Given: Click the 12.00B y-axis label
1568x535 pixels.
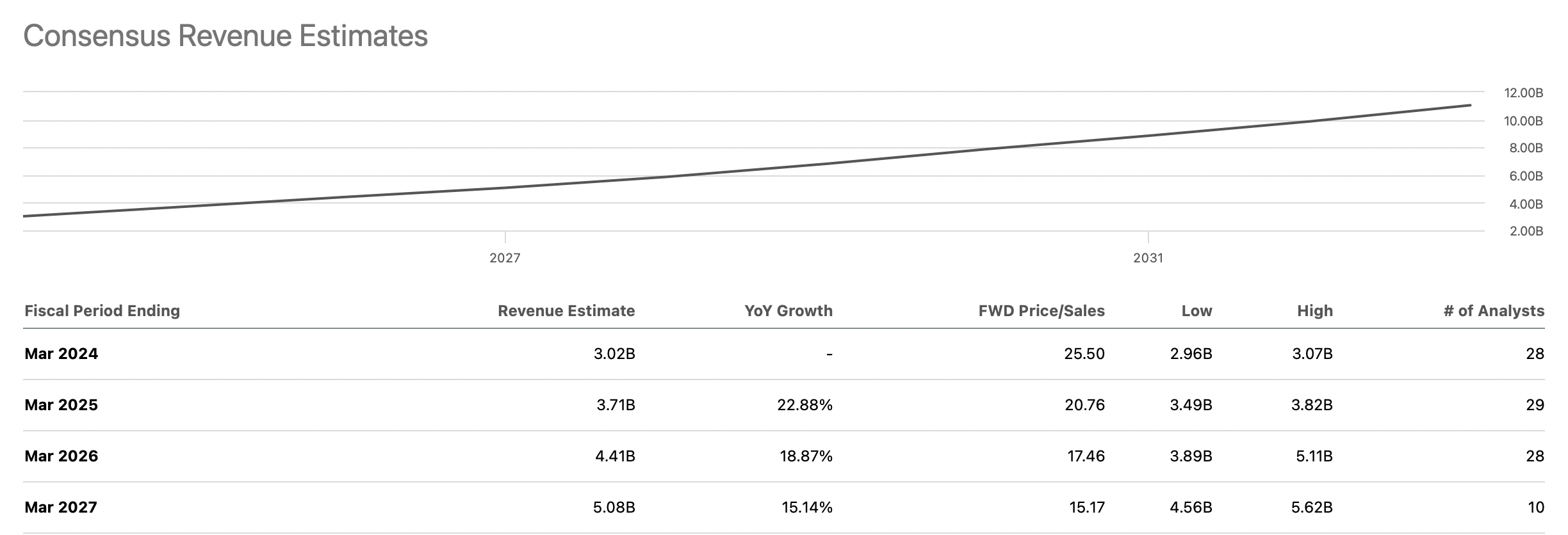Looking at the screenshot, I should [1523, 93].
